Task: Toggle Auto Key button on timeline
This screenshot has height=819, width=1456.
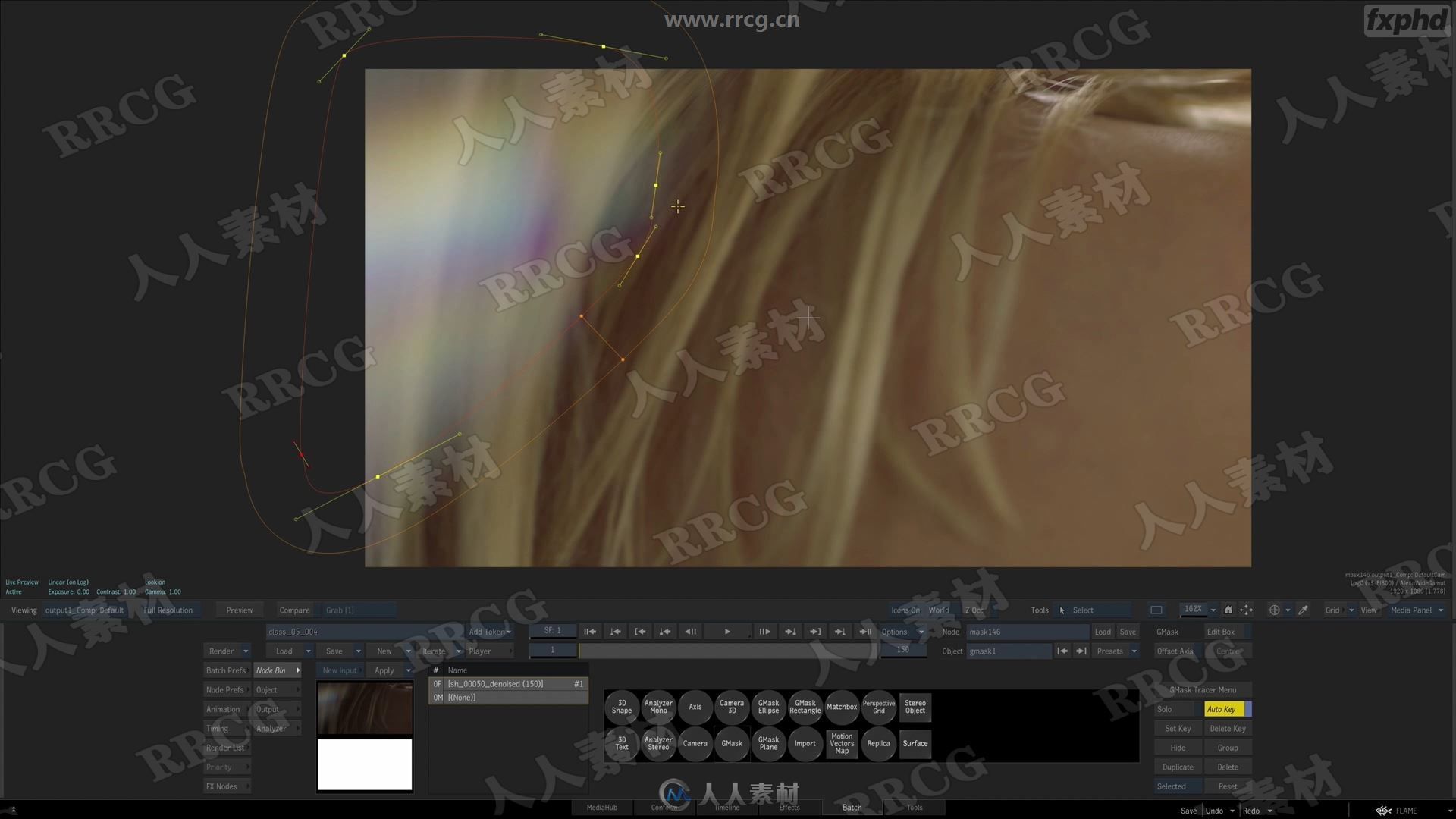Action: coord(1222,709)
